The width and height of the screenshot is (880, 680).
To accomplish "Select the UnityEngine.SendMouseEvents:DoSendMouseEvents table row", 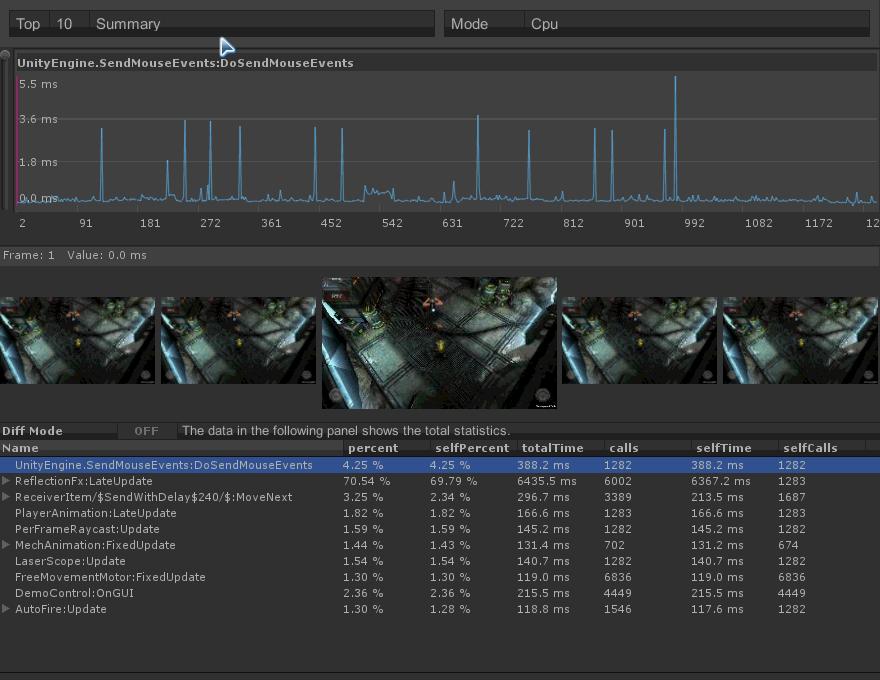I will click(x=440, y=465).
